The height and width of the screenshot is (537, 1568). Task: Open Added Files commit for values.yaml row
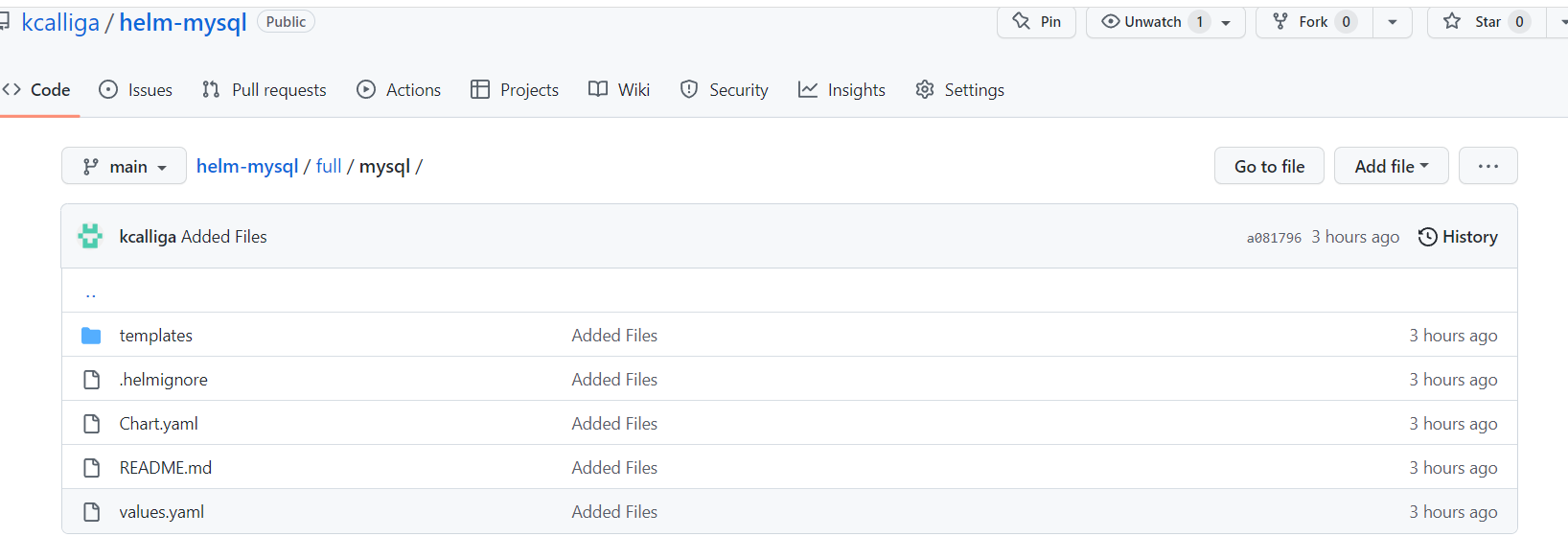tap(614, 511)
